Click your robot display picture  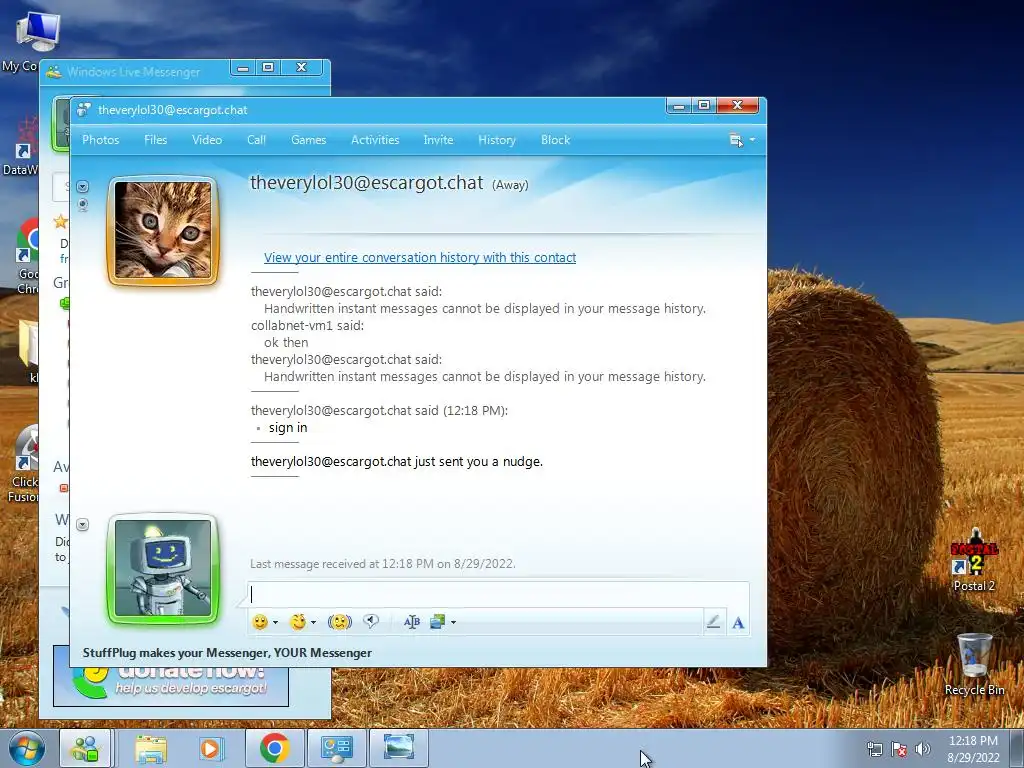tap(163, 569)
